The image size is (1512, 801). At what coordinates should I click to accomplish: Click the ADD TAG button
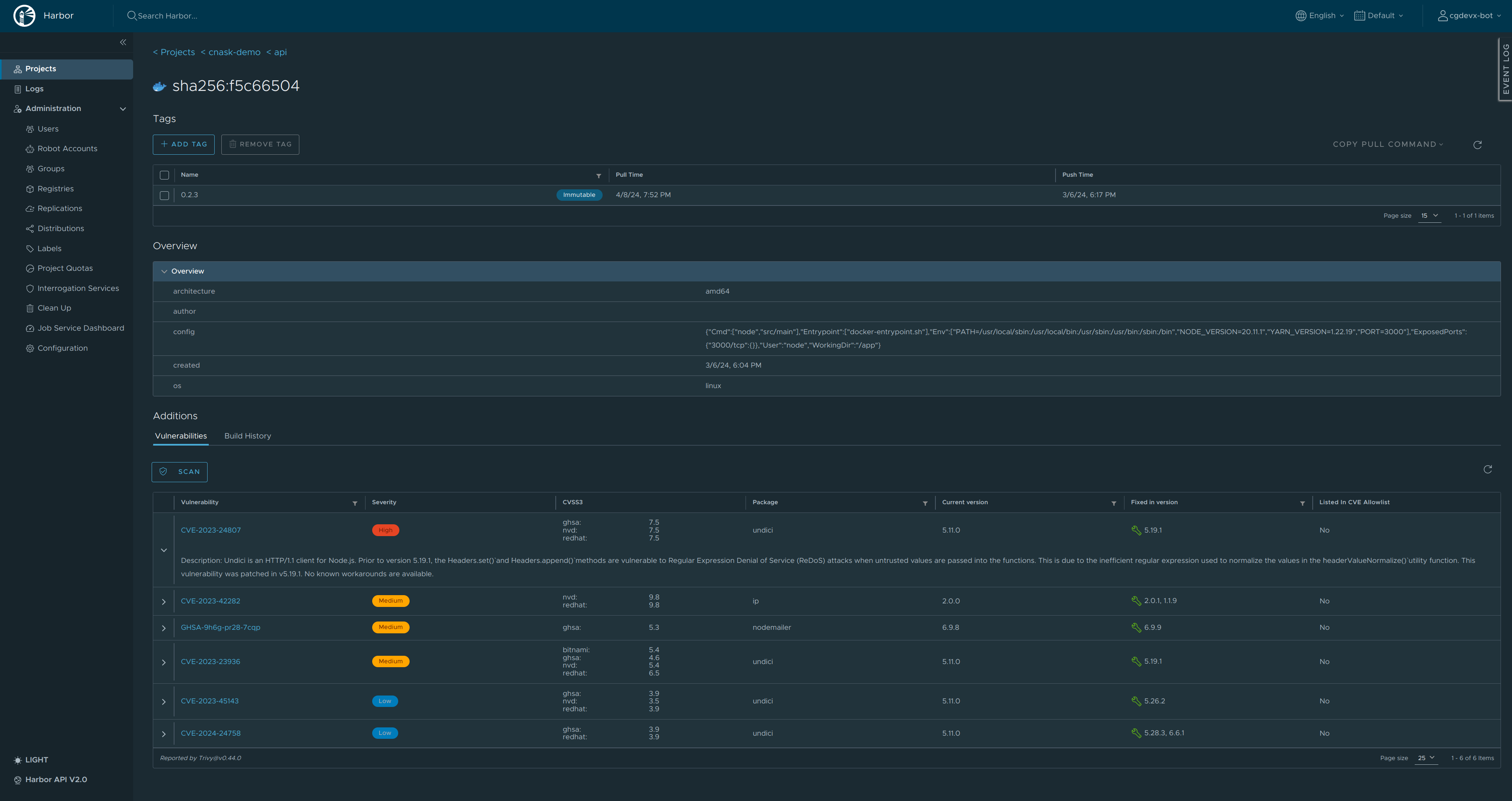pos(183,144)
